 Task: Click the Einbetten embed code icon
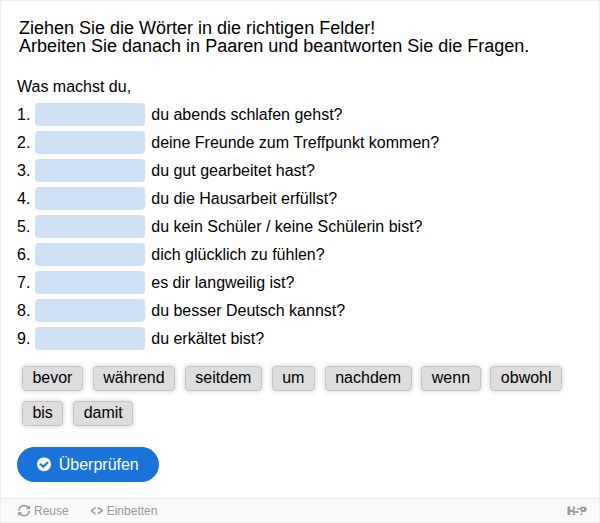tap(96, 510)
